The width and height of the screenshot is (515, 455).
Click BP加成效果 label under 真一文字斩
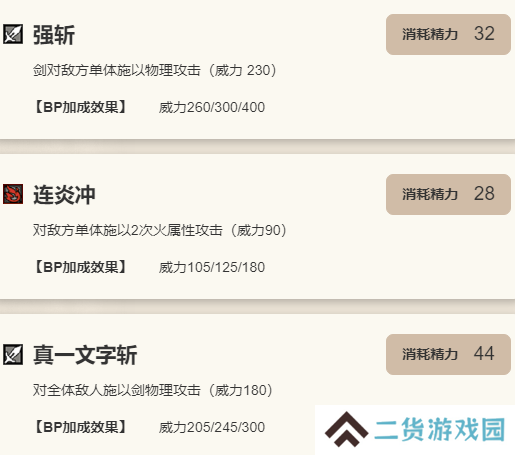[x=80, y=427]
